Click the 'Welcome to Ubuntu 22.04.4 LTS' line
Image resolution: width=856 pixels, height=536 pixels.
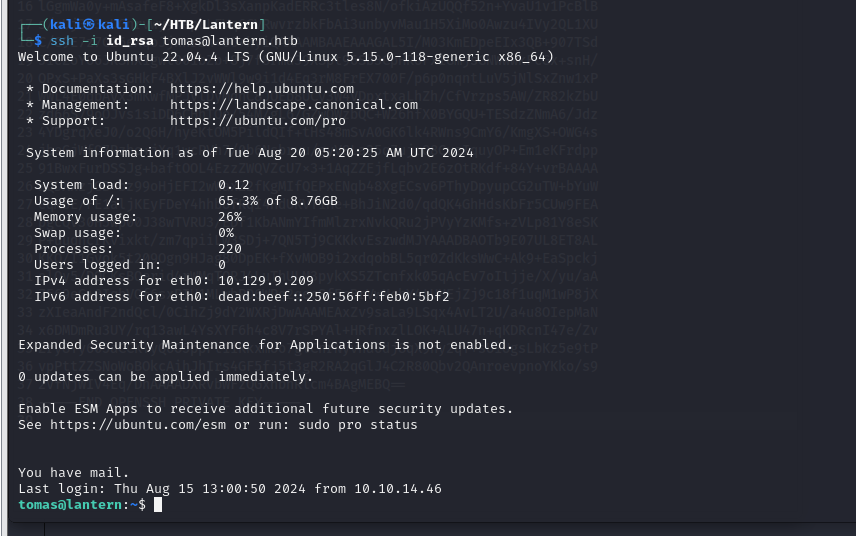click(286, 57)
